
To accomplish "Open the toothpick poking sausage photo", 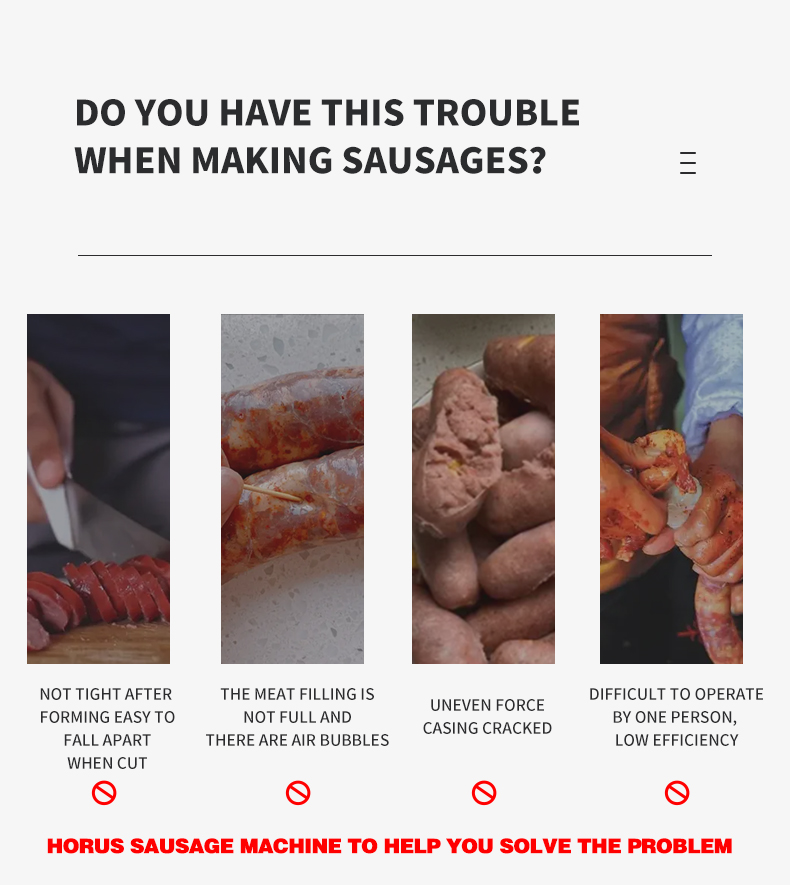I will 292,489.
